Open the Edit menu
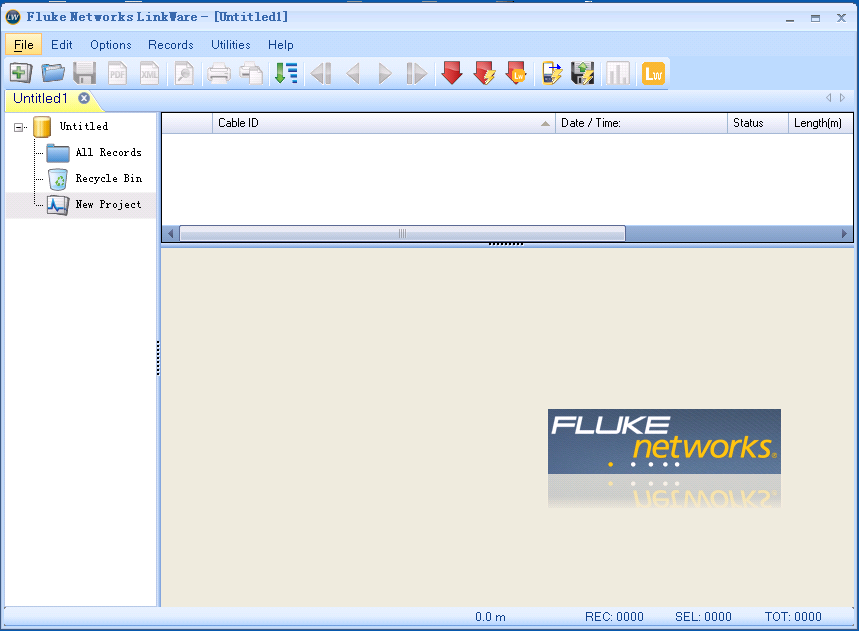 tap(62, 45)
